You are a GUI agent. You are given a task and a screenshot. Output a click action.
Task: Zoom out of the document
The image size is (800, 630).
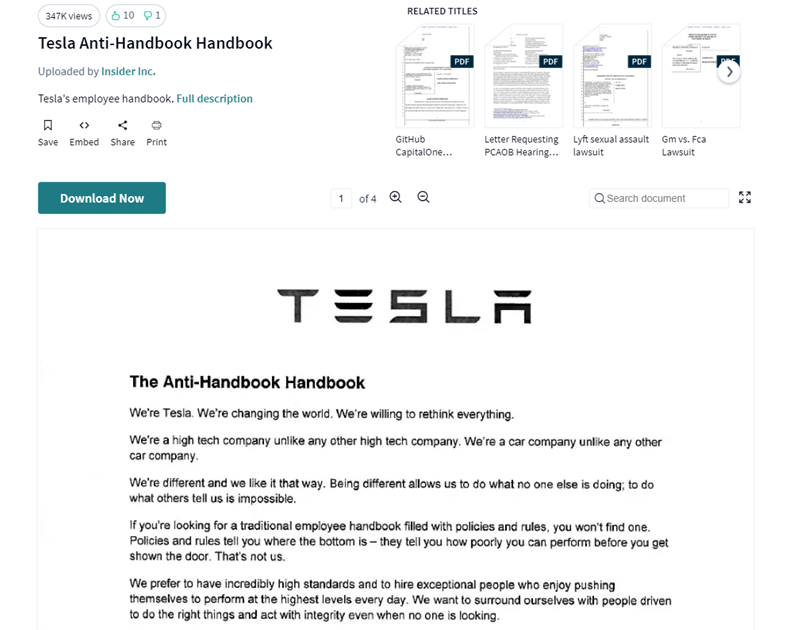click(423, 197)
